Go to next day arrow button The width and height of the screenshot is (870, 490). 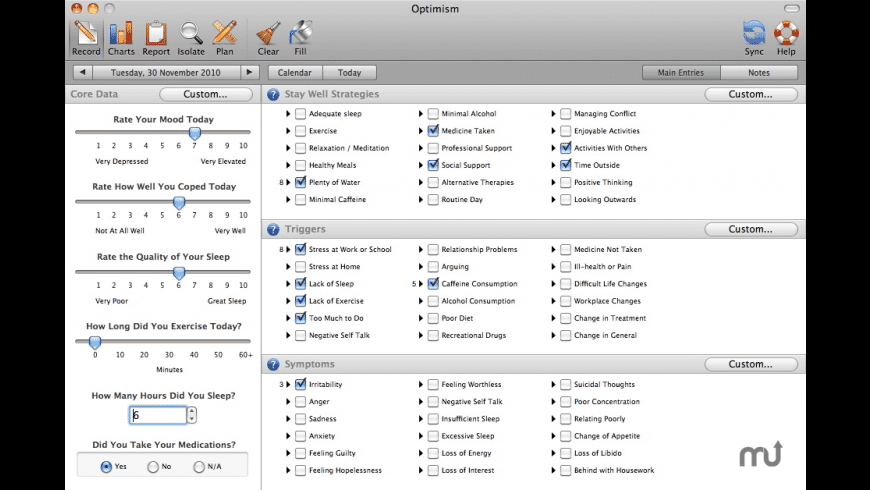250,73
